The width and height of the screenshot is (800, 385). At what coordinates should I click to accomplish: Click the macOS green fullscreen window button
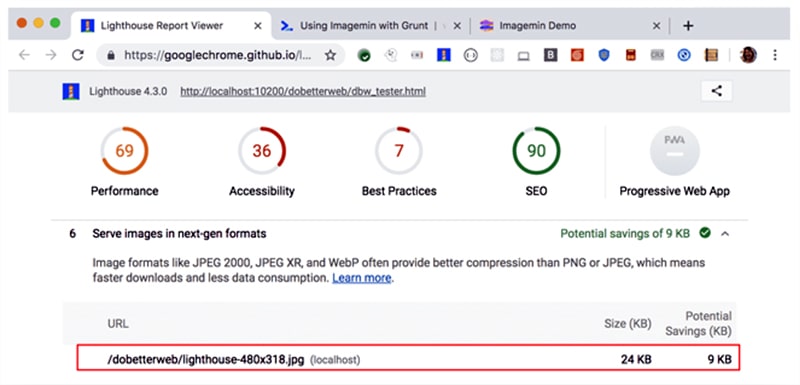pyautogui.click(x=55, y=23)
